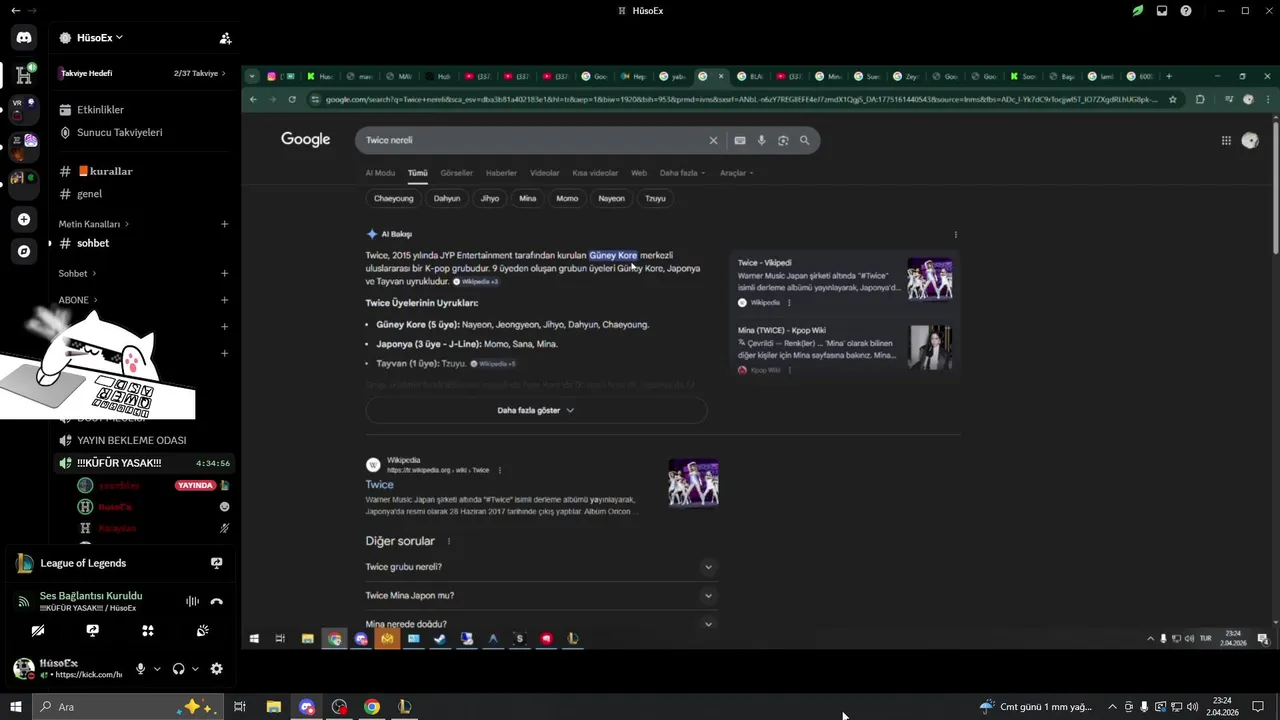Image resolution: width=1280 pixels, height=720 pixels.
Task: Select the Tzuyu filter chip
Action: coord(655,198)
